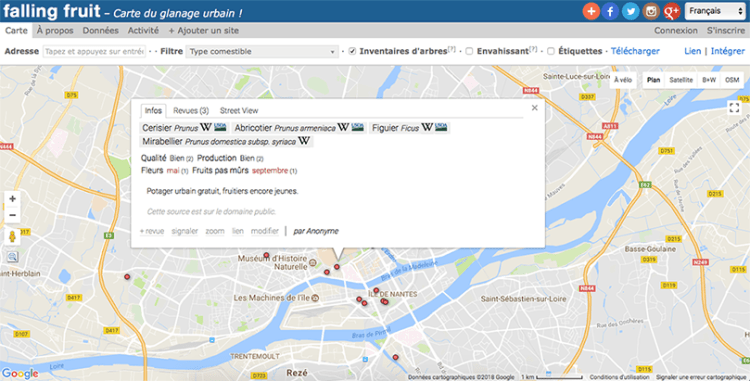This screenshot has width=750, height=381.
Task: Open Wikipedia icon next to Abricotier
Action: pos(343,127)
